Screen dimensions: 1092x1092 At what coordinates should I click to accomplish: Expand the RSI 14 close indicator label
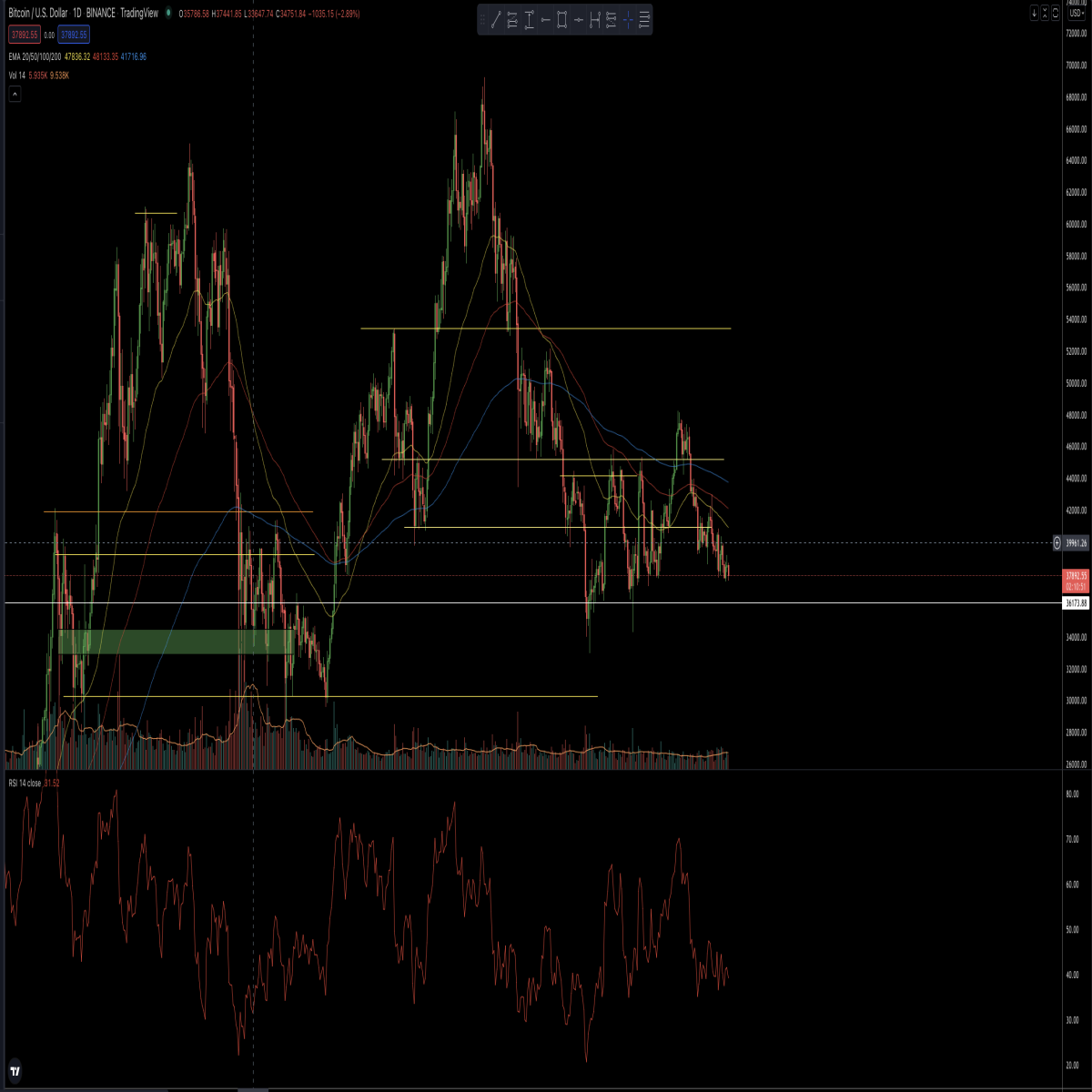(25, 783)
